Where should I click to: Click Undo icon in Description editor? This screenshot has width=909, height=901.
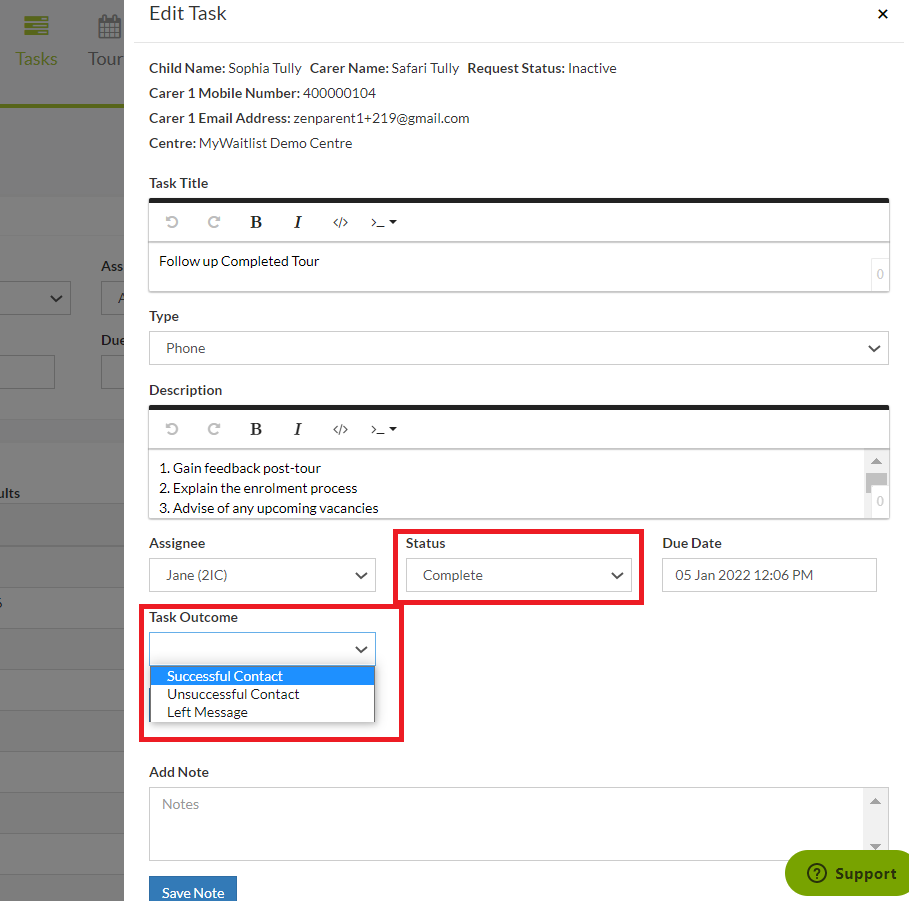pos(172,429)
